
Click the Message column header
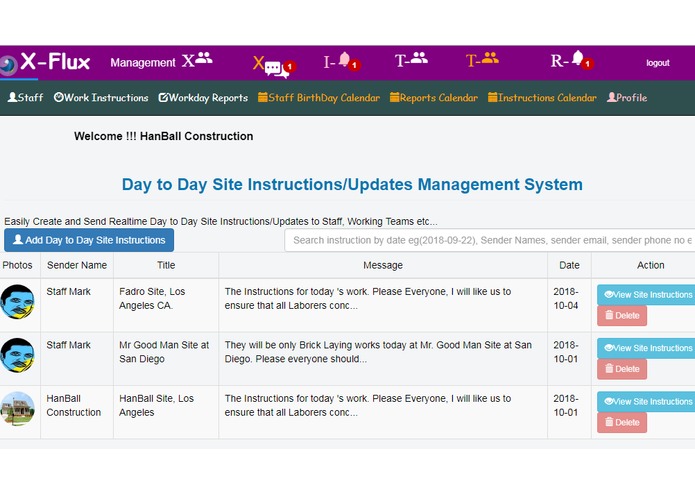(x=383, y=265)
